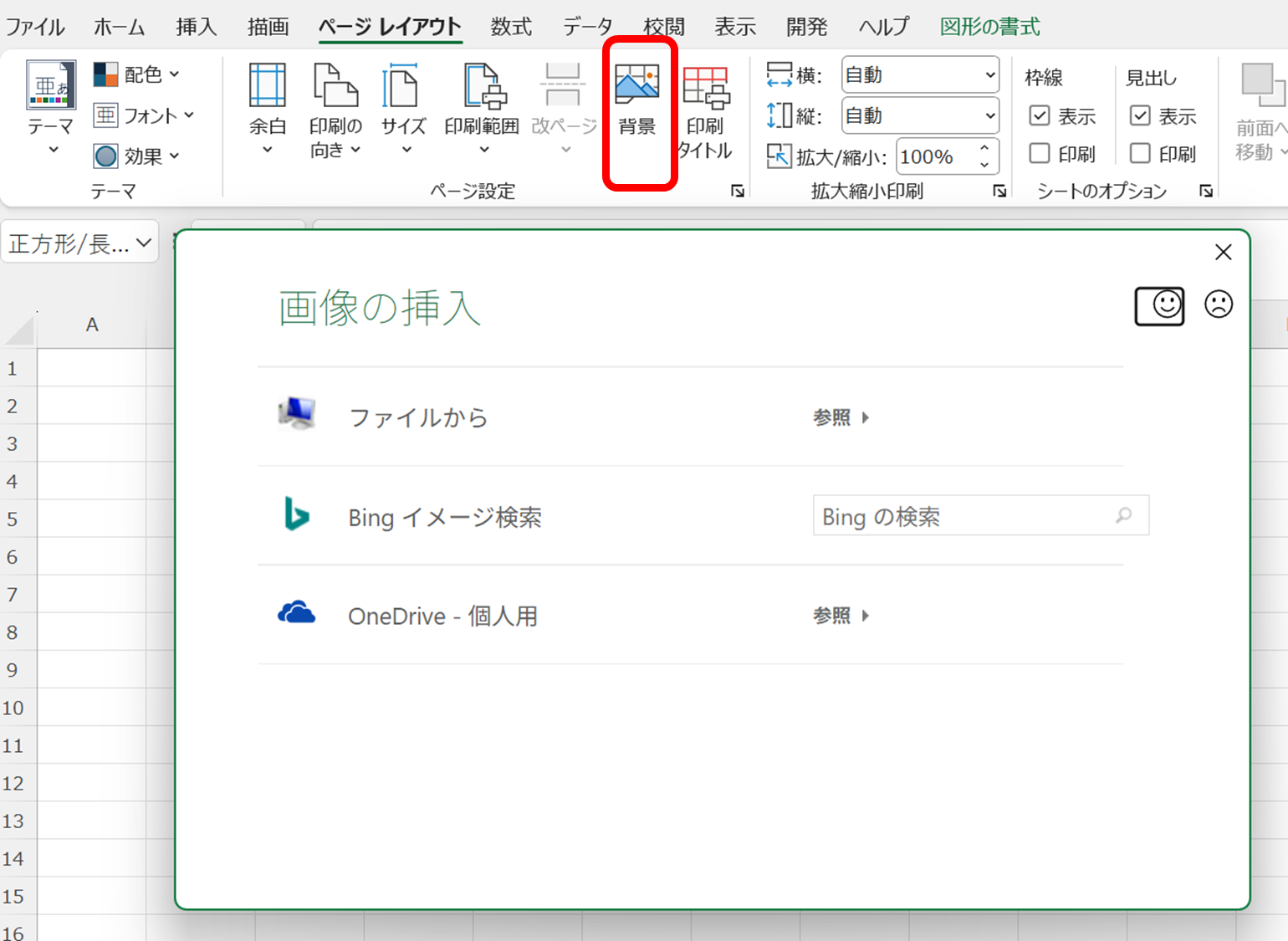Enable 見出し 印刷 headings print checkbox
Viewport: 1288px width, 941px height.
(x=1140, y=154)
